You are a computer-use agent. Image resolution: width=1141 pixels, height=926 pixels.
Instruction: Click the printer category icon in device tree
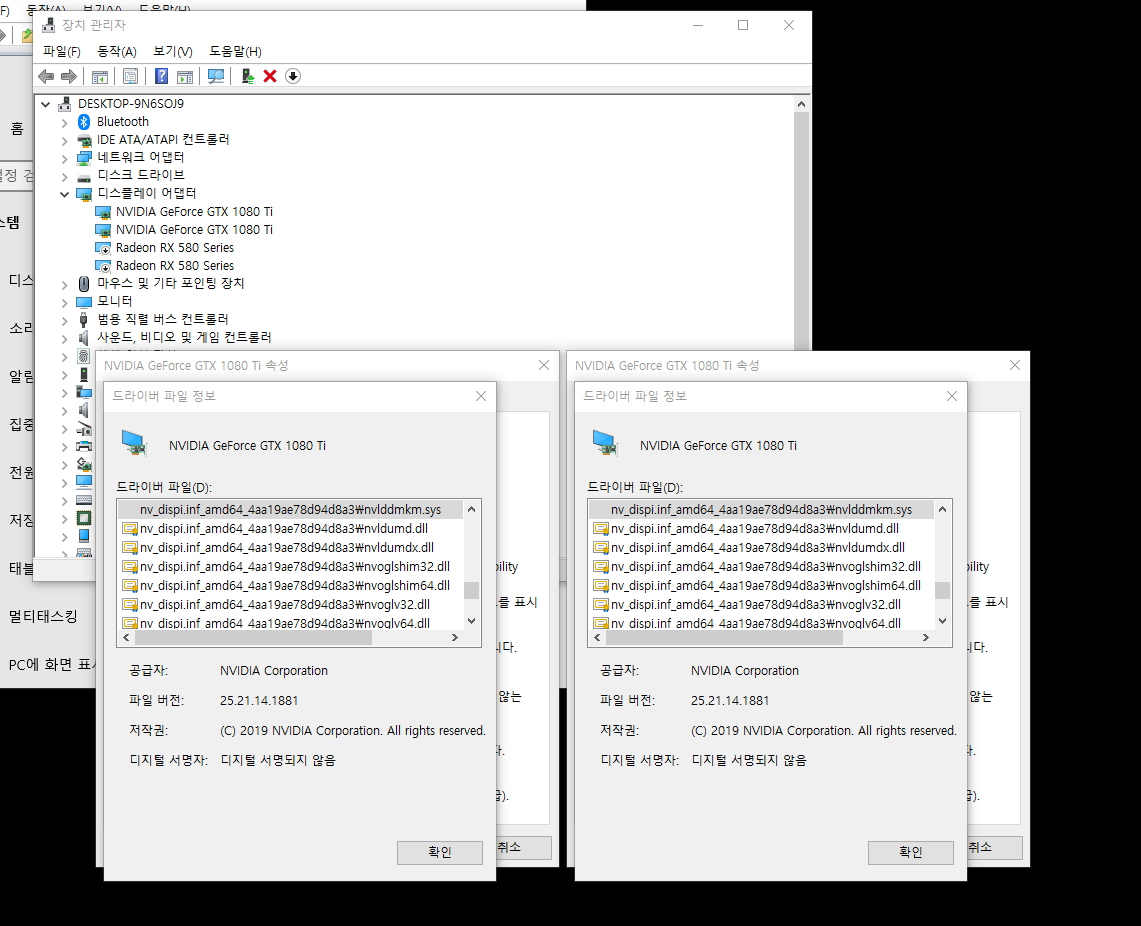click(84, 446)
